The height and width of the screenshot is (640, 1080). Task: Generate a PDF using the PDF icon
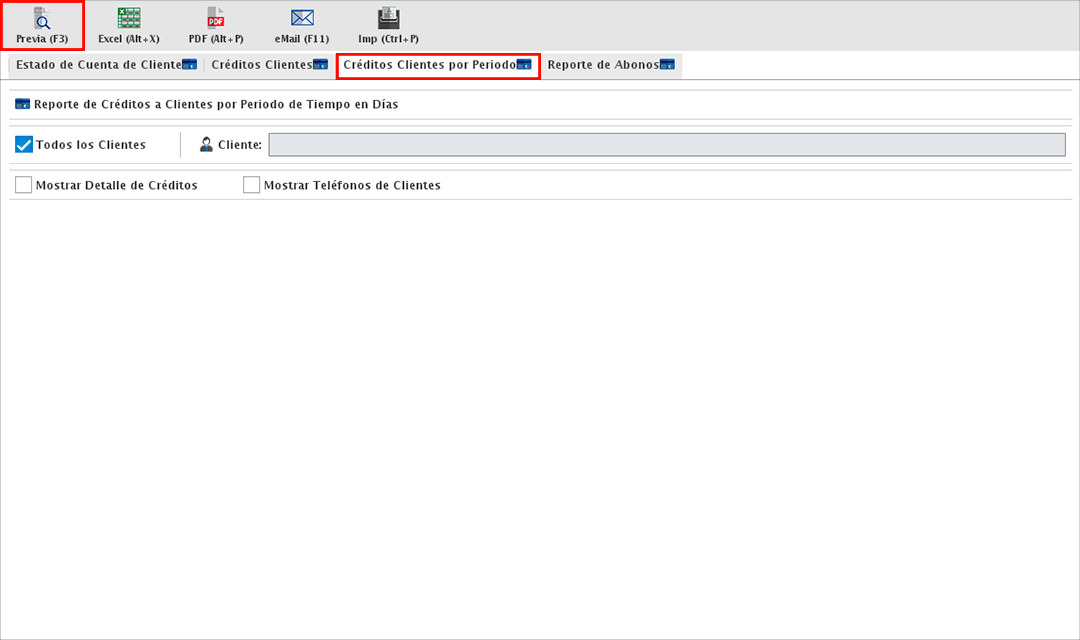pyautogui.click(x=216, y=25)
